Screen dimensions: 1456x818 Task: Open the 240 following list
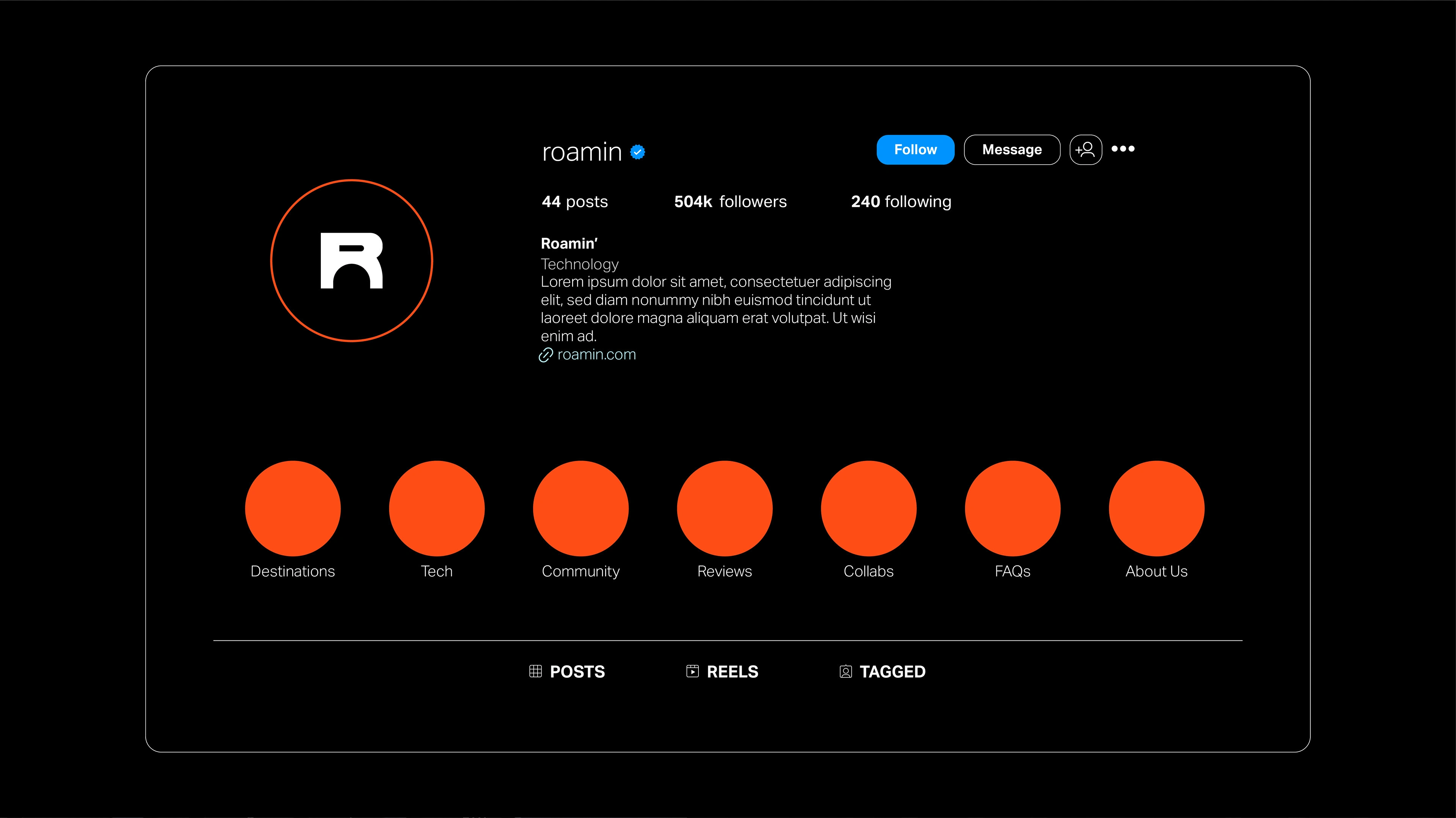coord(901,202)
